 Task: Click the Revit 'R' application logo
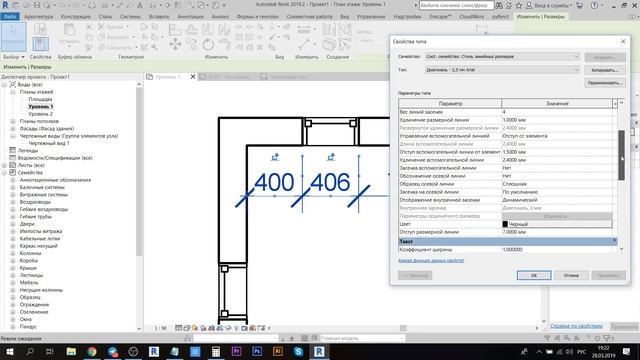[x=5, y=5]
